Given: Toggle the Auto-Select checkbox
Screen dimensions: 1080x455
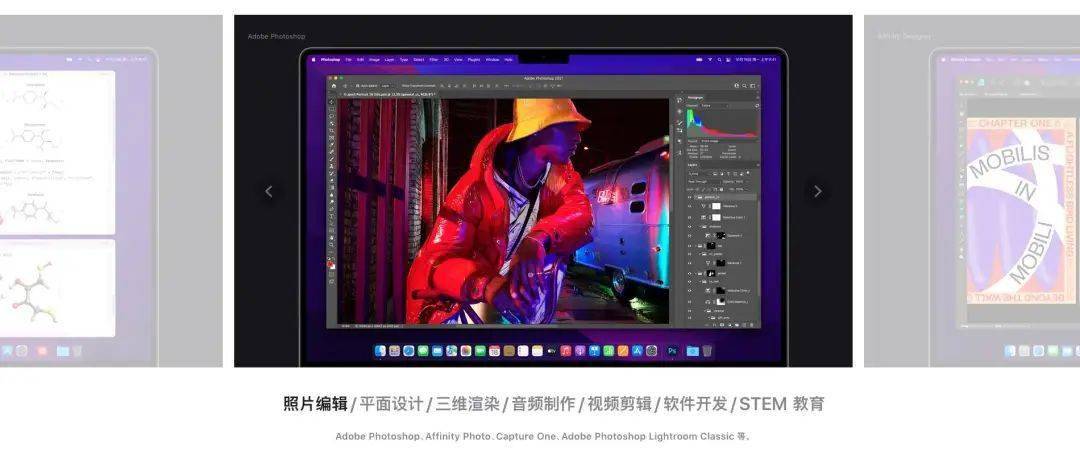Looking at the screenshot, I should click(x=357, y=85).
